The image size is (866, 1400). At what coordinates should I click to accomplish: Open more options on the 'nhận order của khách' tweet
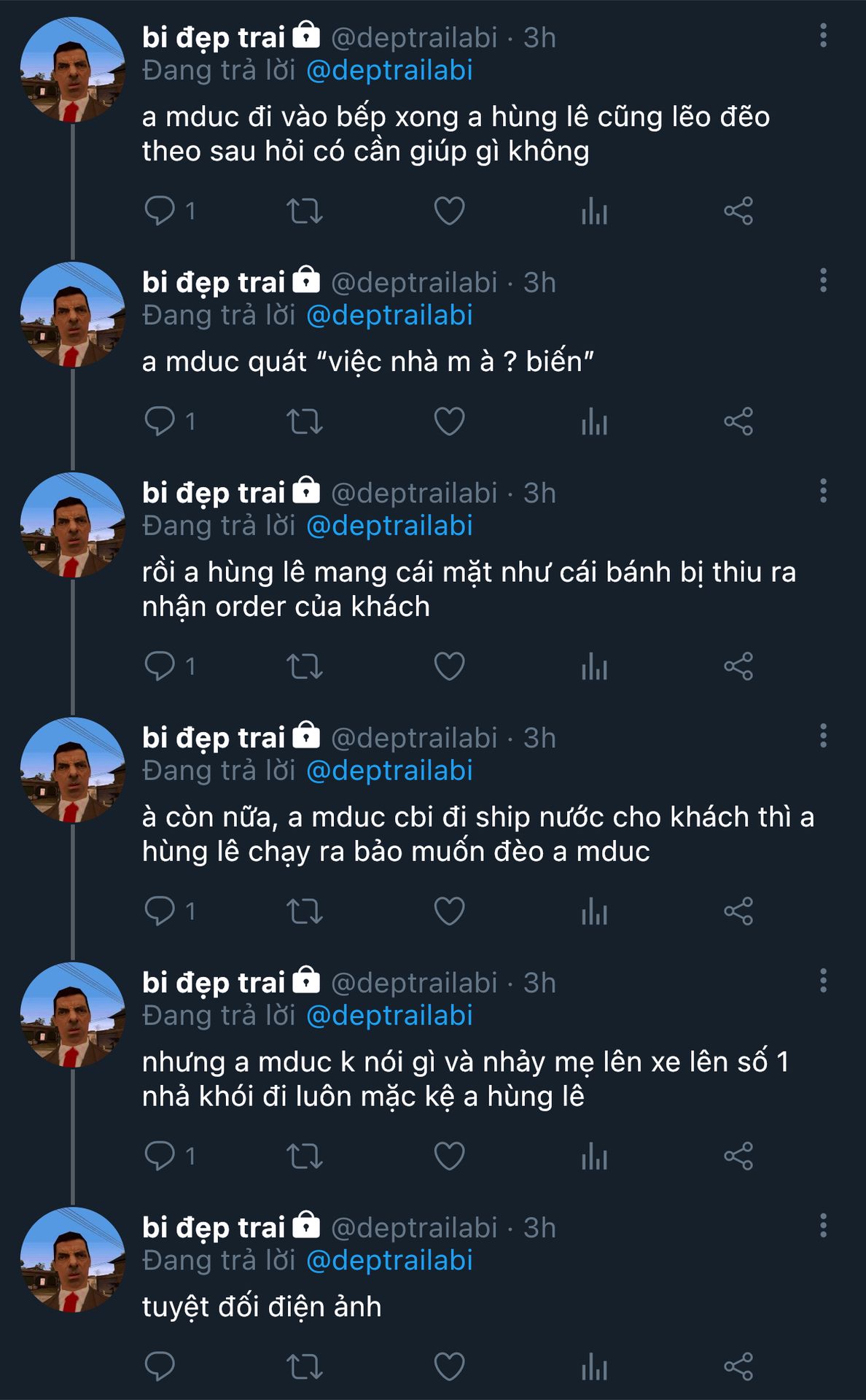(823, 491)
